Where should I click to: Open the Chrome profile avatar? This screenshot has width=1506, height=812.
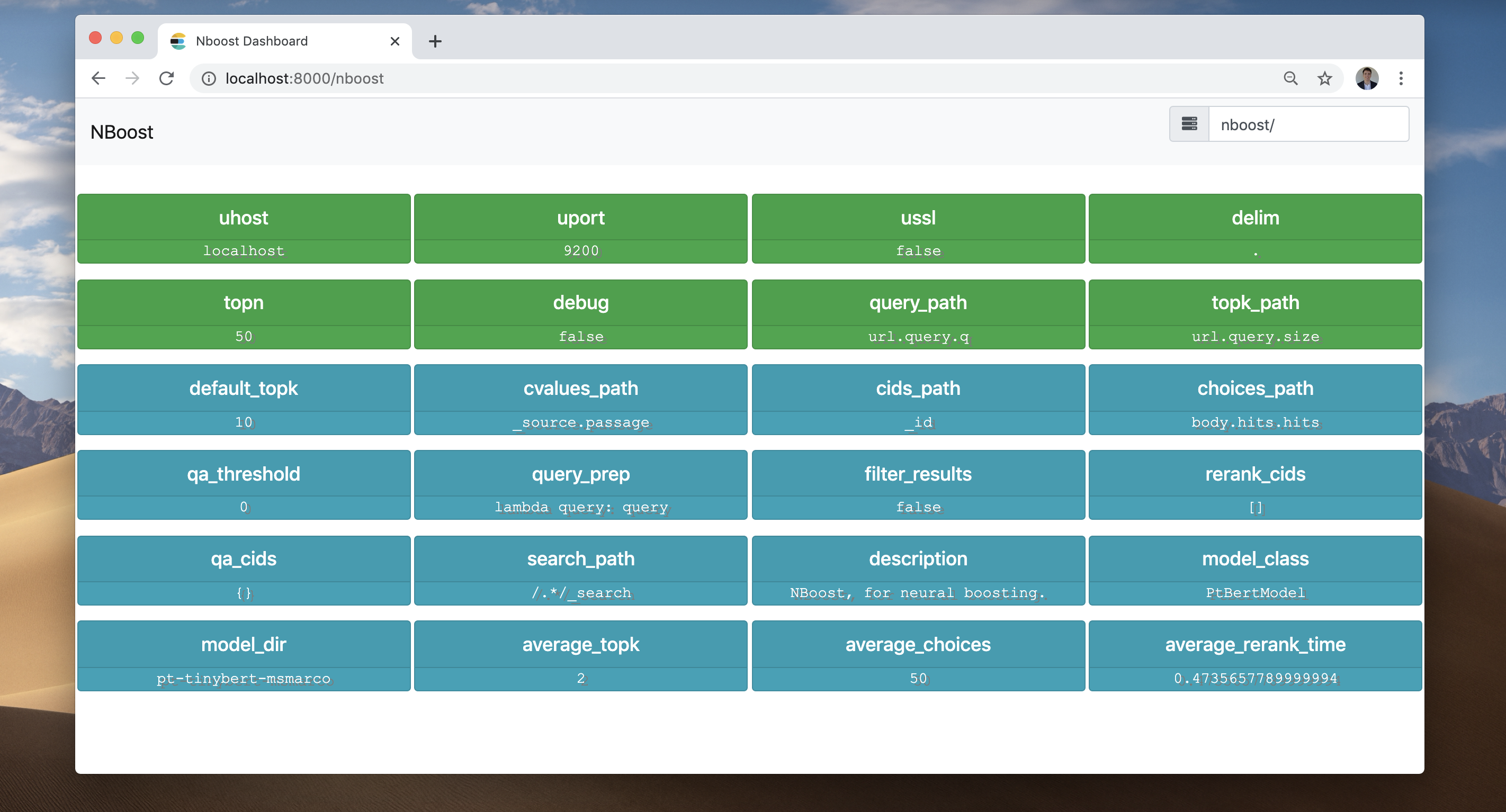coord(1366,78)
